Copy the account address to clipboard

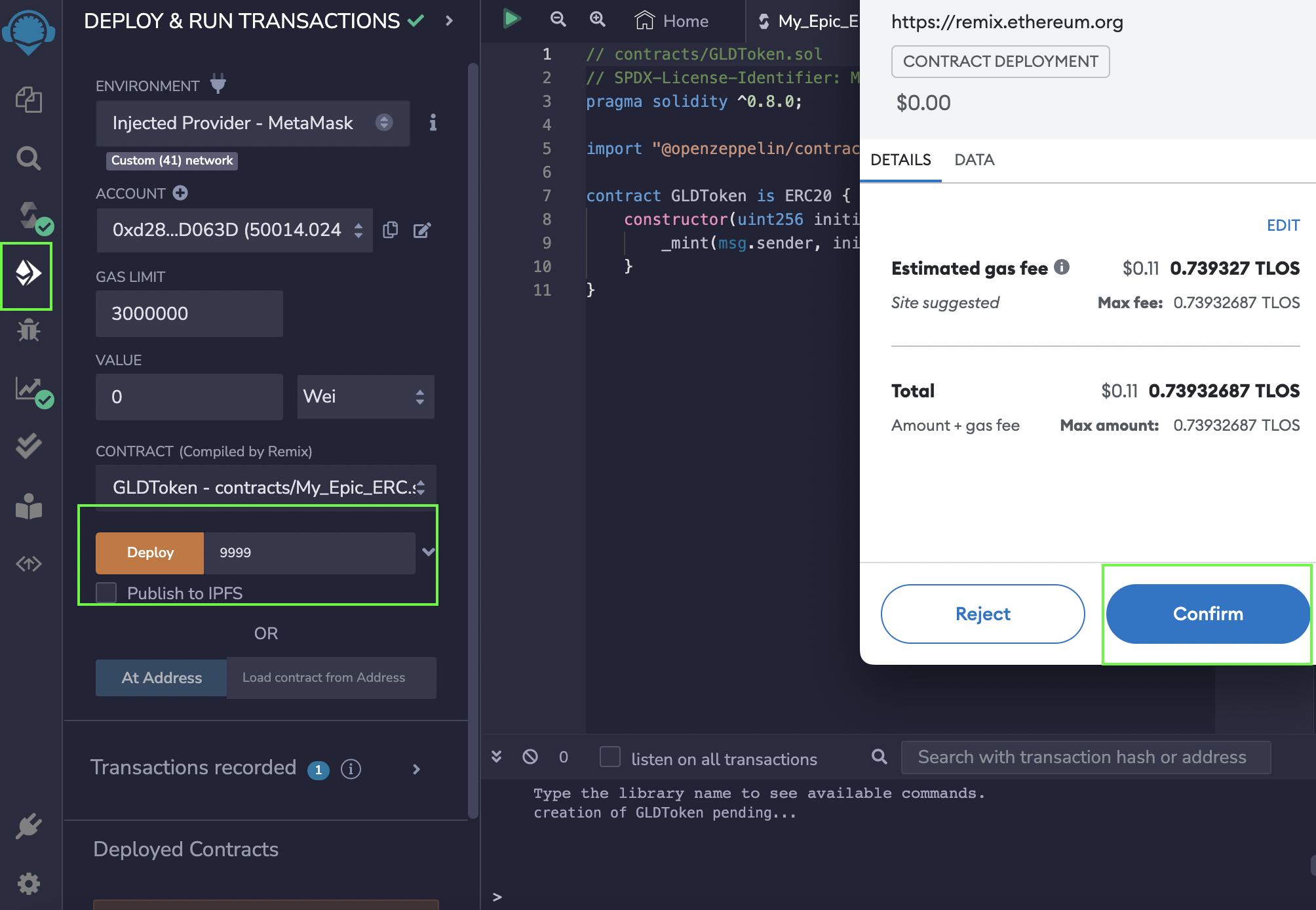[391, 230]
